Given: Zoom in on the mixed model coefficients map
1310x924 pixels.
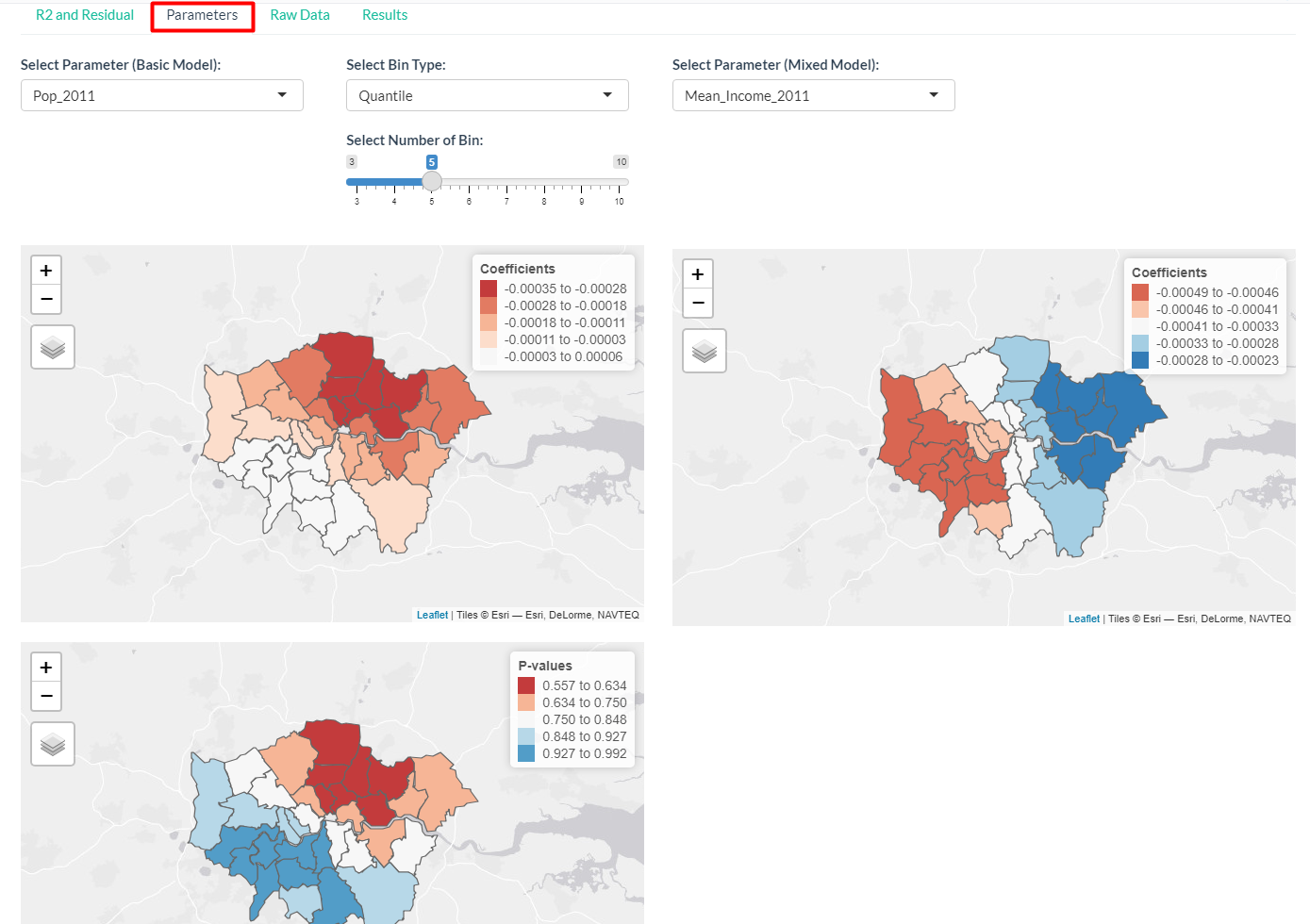Looking at the screenshot, I should point(698,274).
